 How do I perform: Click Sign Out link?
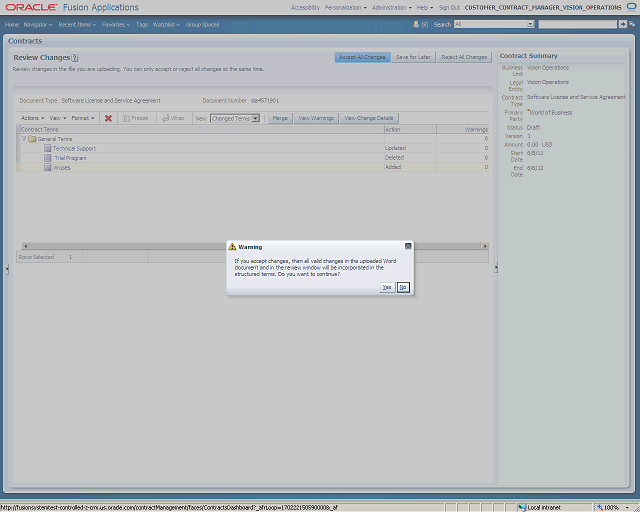tap(449, 7)
